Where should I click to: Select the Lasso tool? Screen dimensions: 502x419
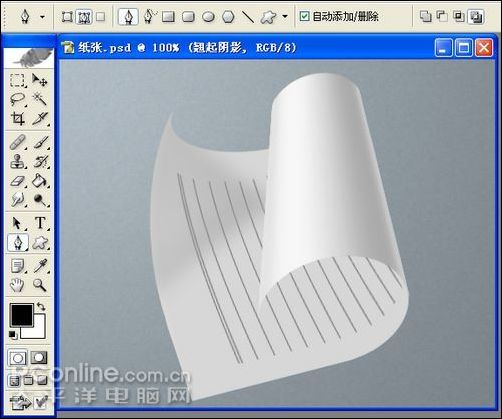coord(17,99)
